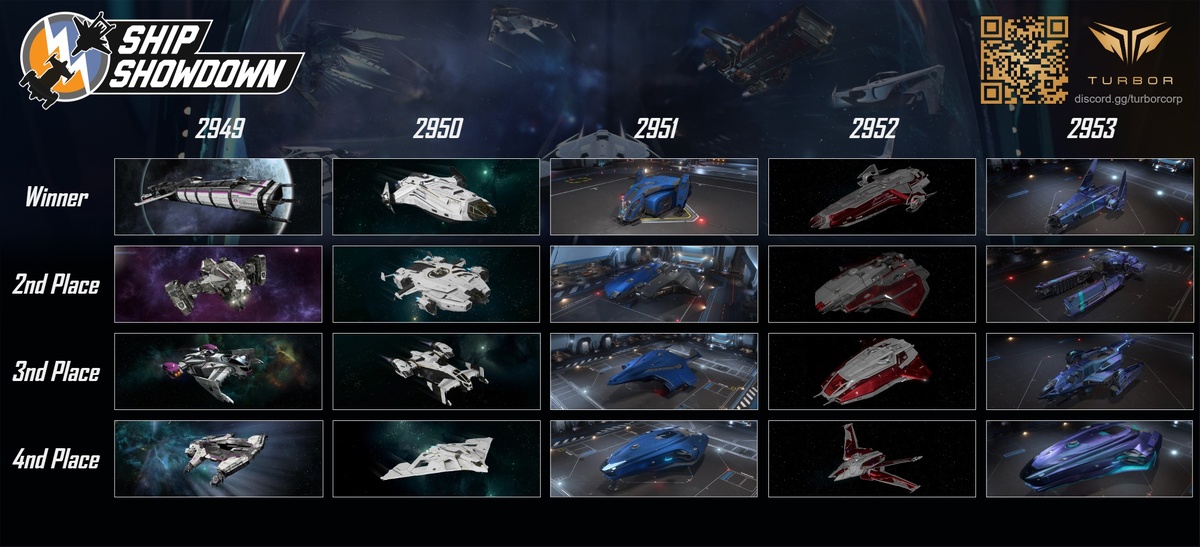The height and width of the screenshot is (547, 1200).
Task: Click the gold QR code
Action: [x=1019, y=59]
